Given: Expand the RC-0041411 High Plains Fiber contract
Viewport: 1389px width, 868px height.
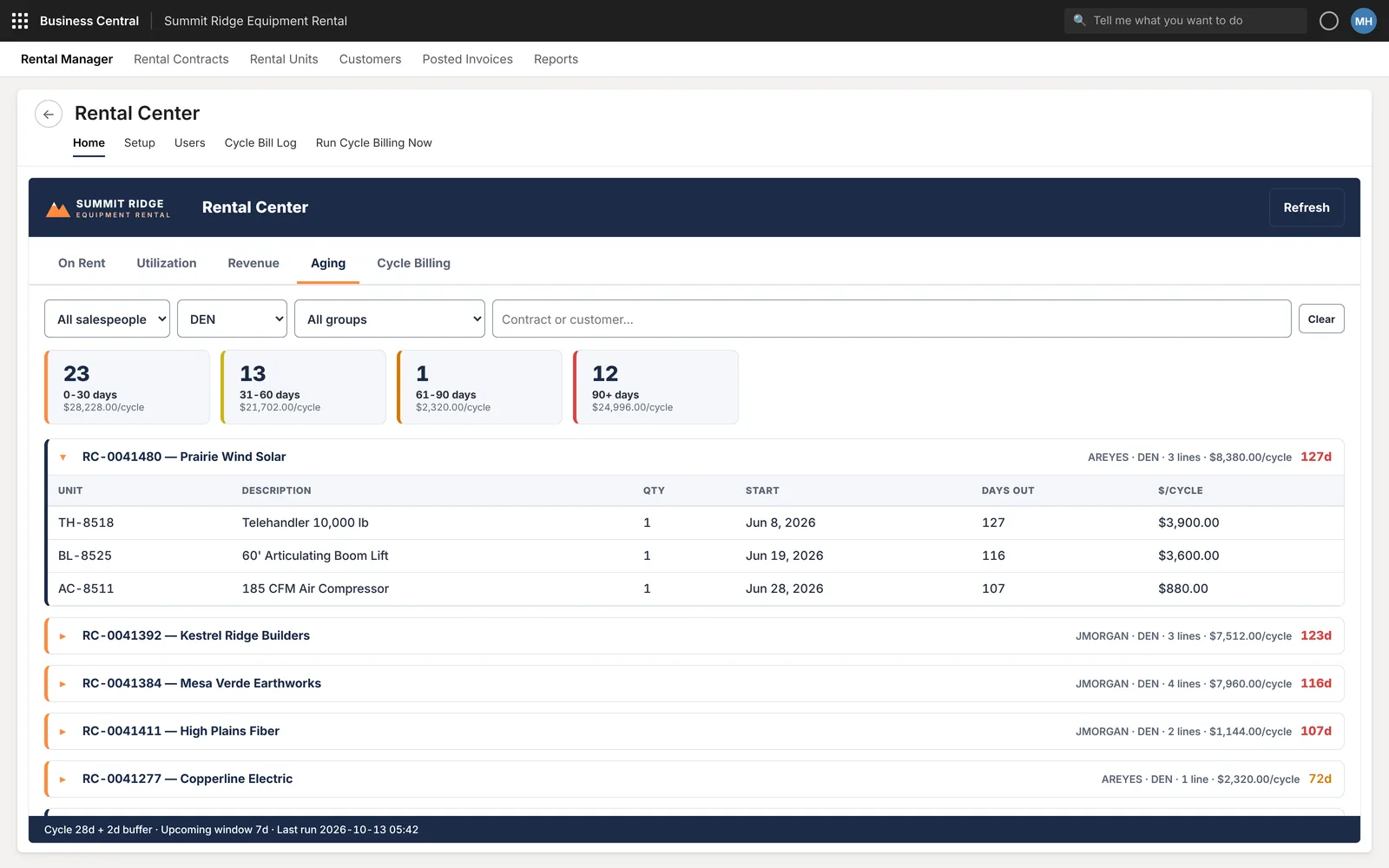Looking at the screenshot, I should point(63,732).
